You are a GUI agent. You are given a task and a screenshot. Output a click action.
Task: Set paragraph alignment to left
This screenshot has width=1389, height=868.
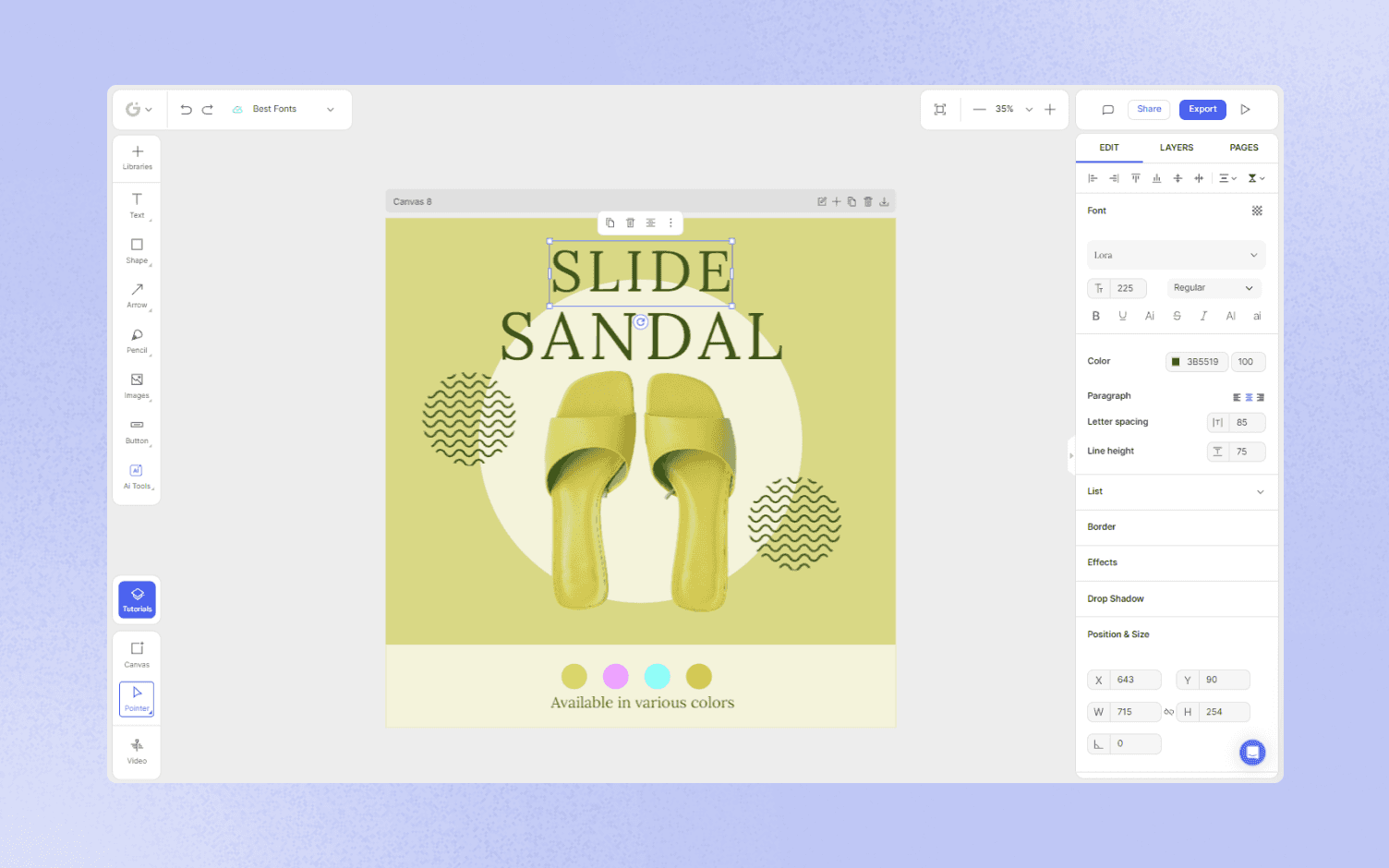pos(1237,397)
